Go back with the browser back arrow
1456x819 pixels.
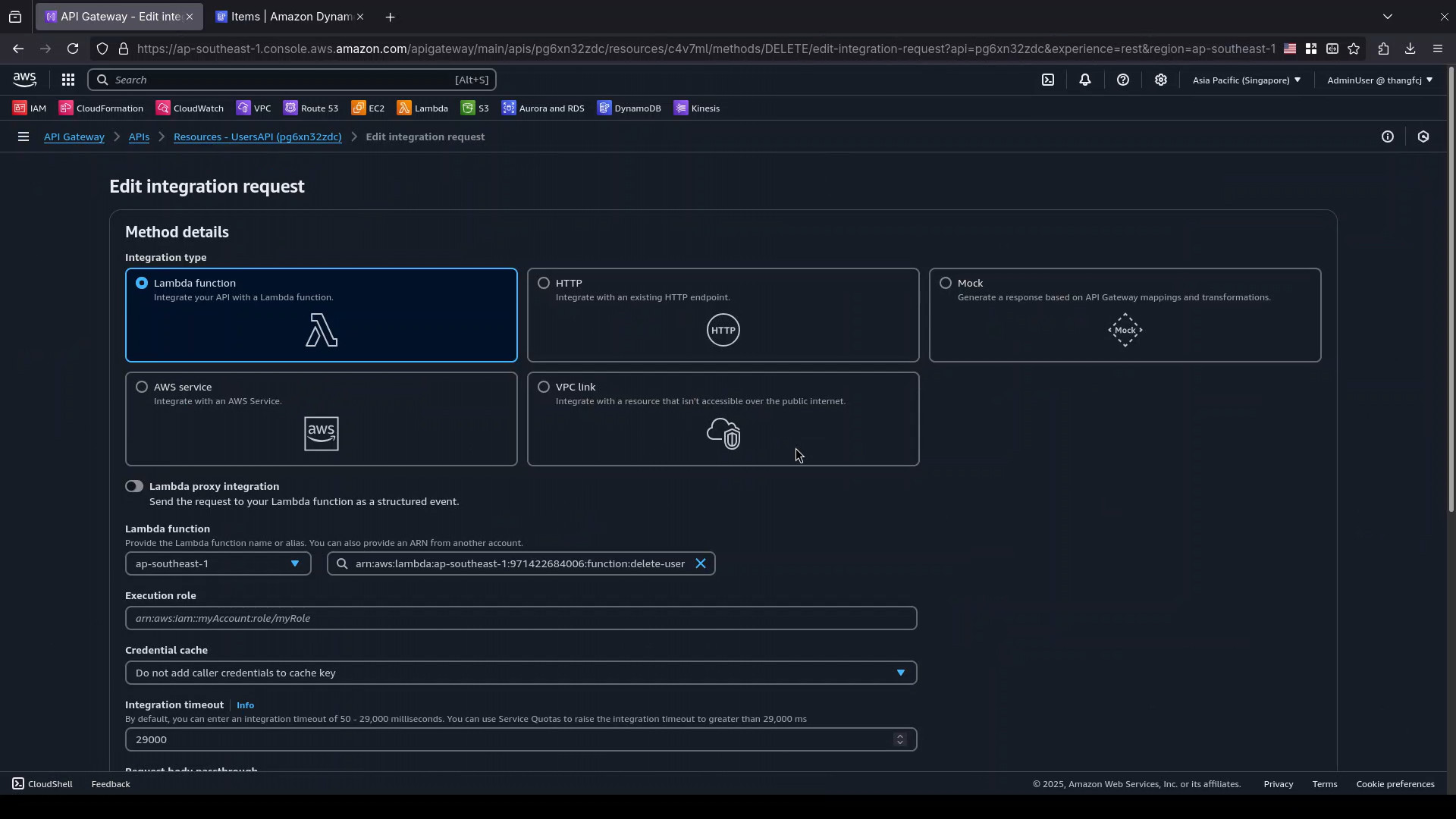click(x=18, y=49)
